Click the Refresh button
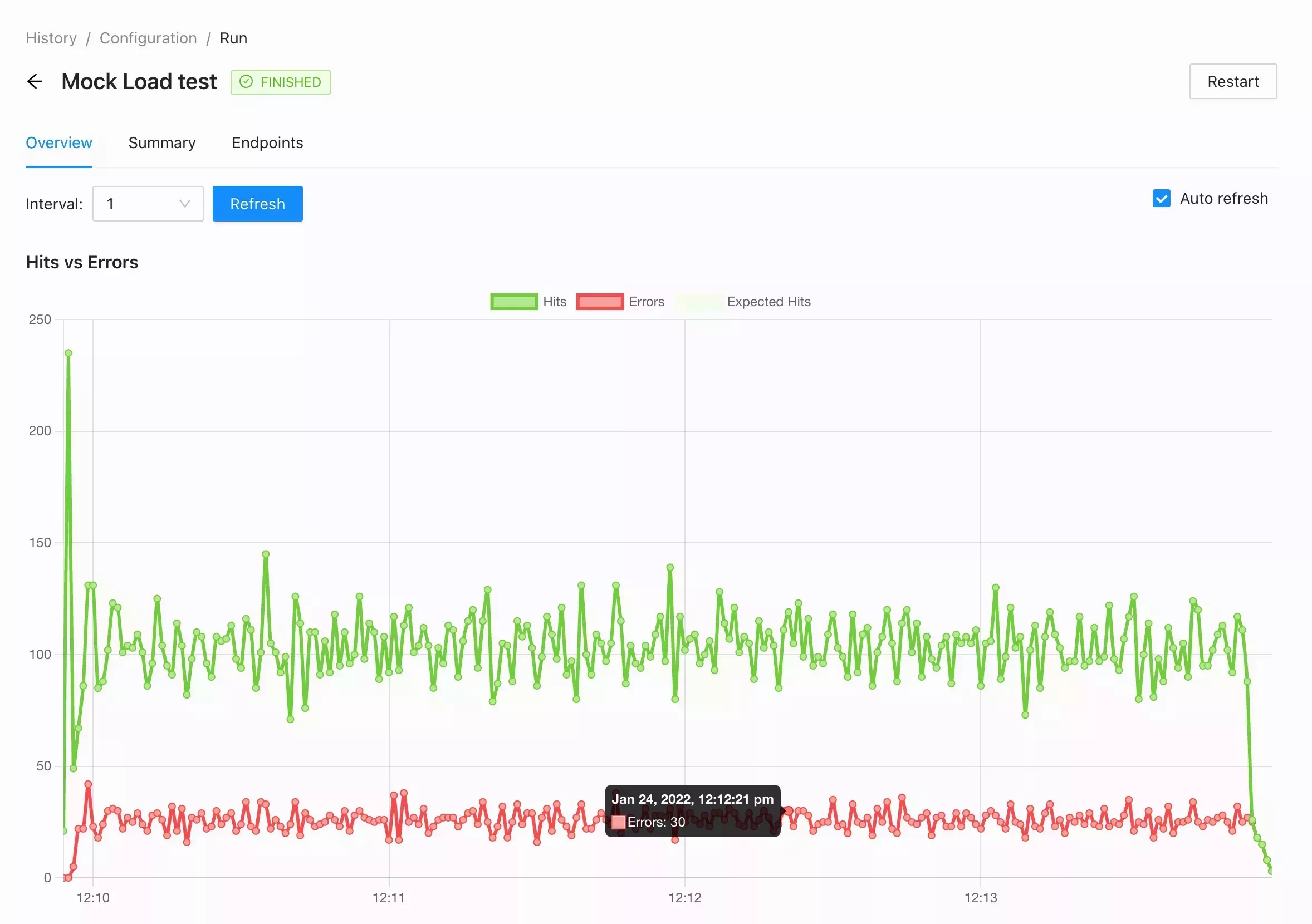The image size is (1312, 924). pos(257,203)
